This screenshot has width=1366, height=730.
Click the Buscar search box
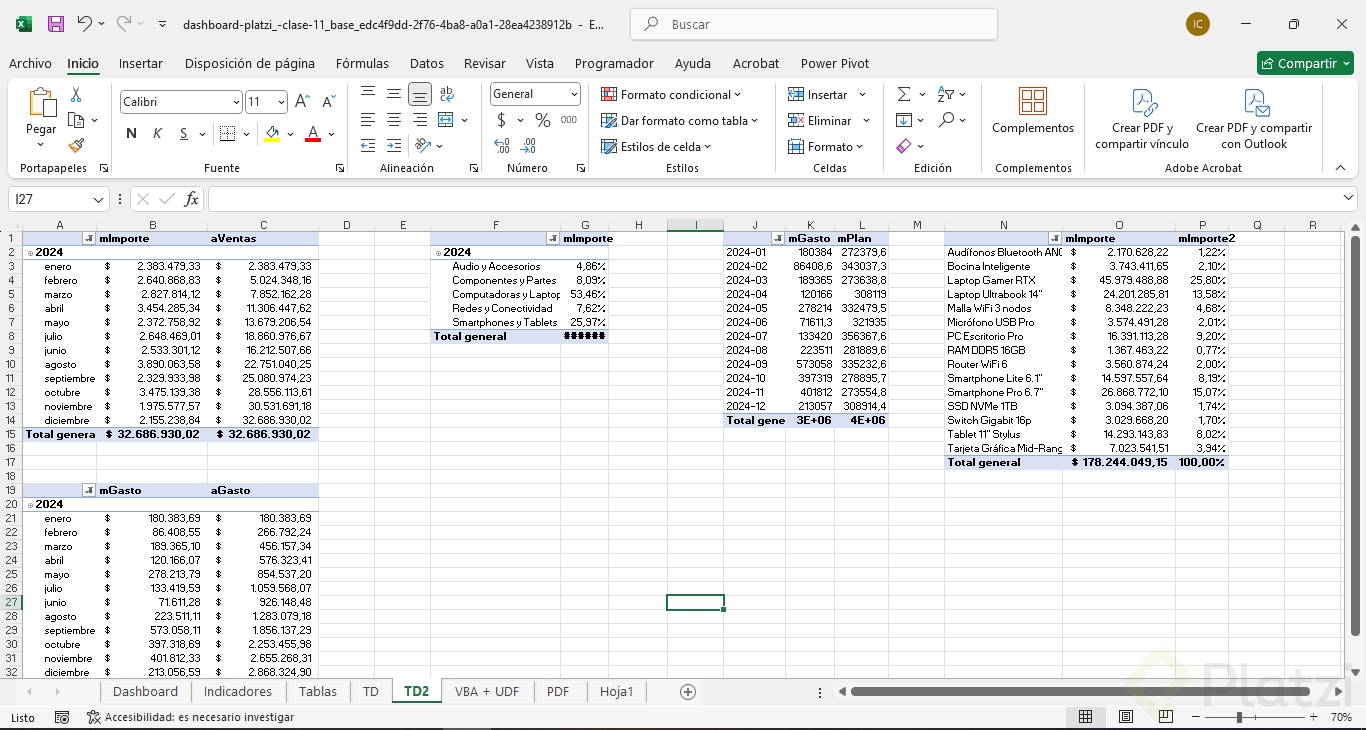pos(815,24)
